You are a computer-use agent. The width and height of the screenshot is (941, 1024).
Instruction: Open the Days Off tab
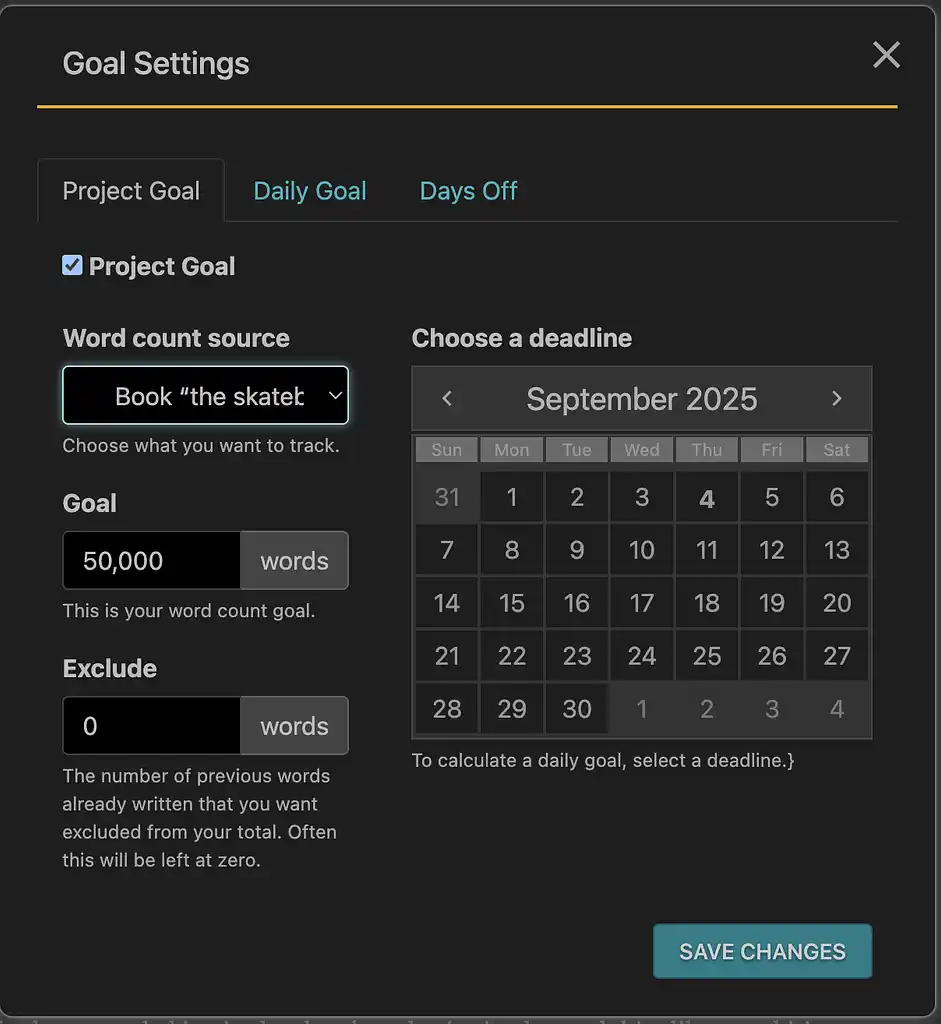[468, 191]
